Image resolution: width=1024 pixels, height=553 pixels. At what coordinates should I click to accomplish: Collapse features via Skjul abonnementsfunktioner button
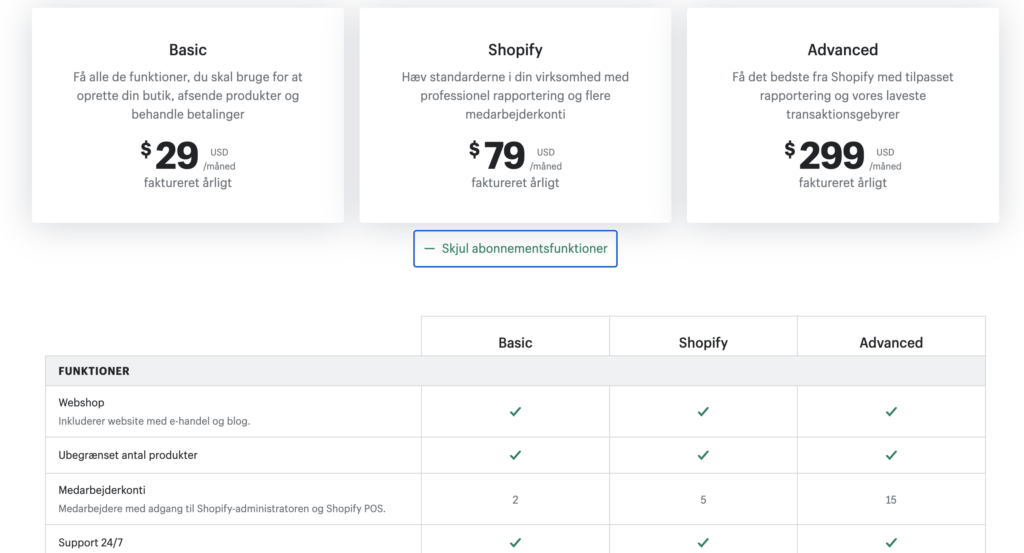pos(515,248)
